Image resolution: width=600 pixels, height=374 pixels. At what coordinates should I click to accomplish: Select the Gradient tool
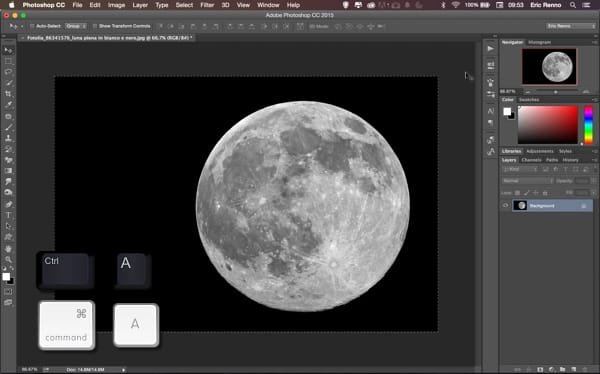pos(8,171)
